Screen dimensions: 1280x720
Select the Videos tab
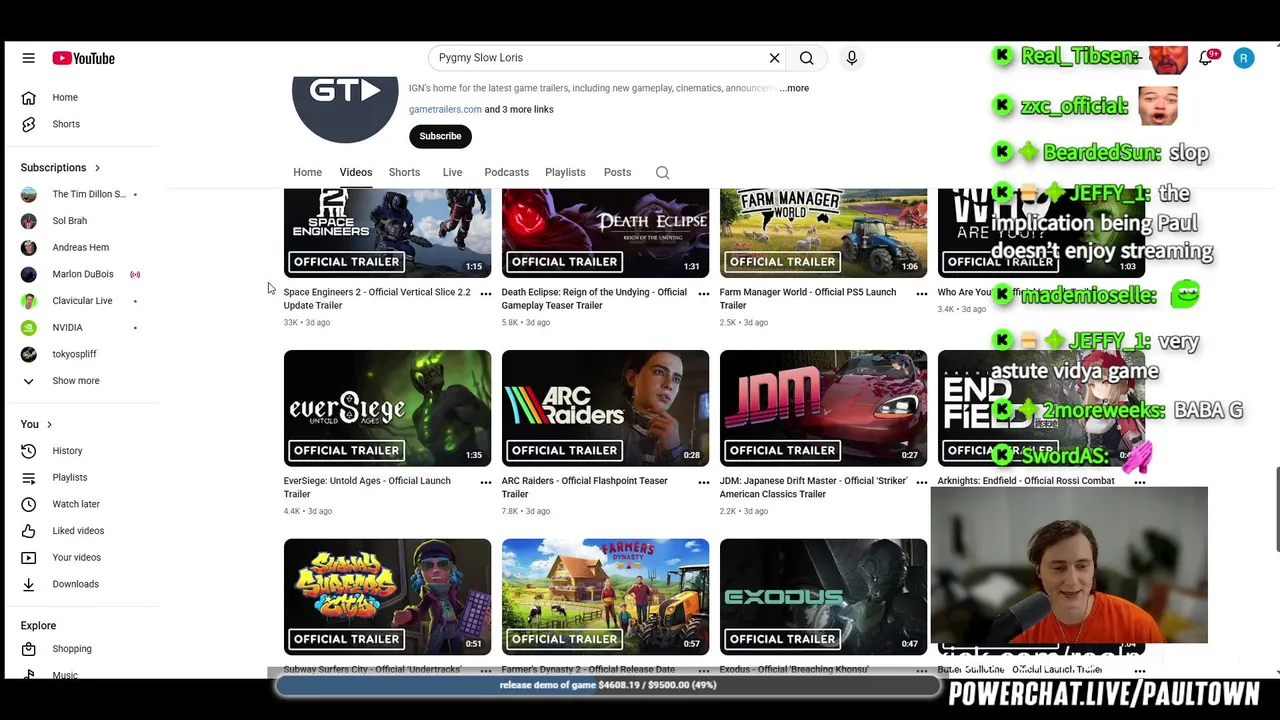(355, 172)
